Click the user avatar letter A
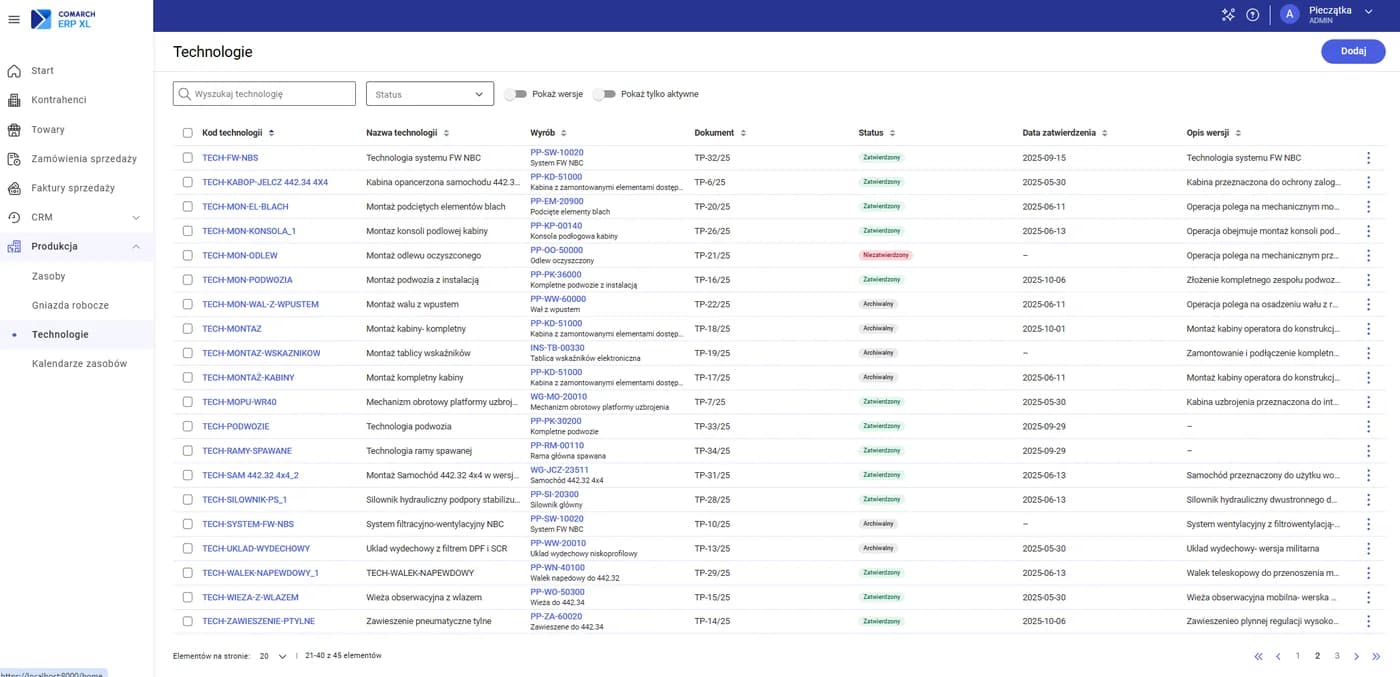The height and width of the screenshot is (677, 1400). pyautogui.click(x=1289, y=14)
